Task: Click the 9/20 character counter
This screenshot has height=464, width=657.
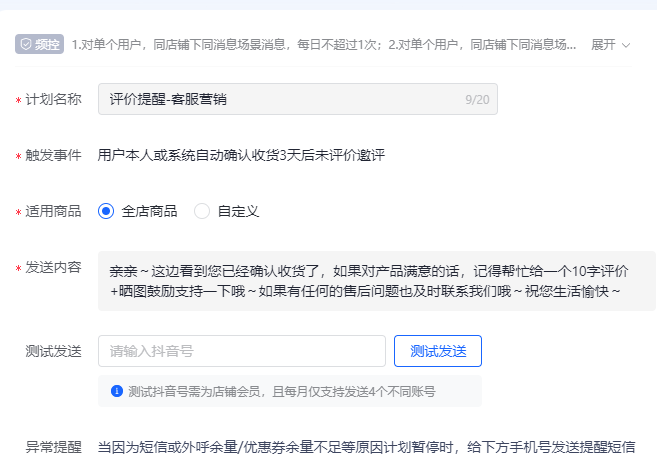Action: click(477, 99)
